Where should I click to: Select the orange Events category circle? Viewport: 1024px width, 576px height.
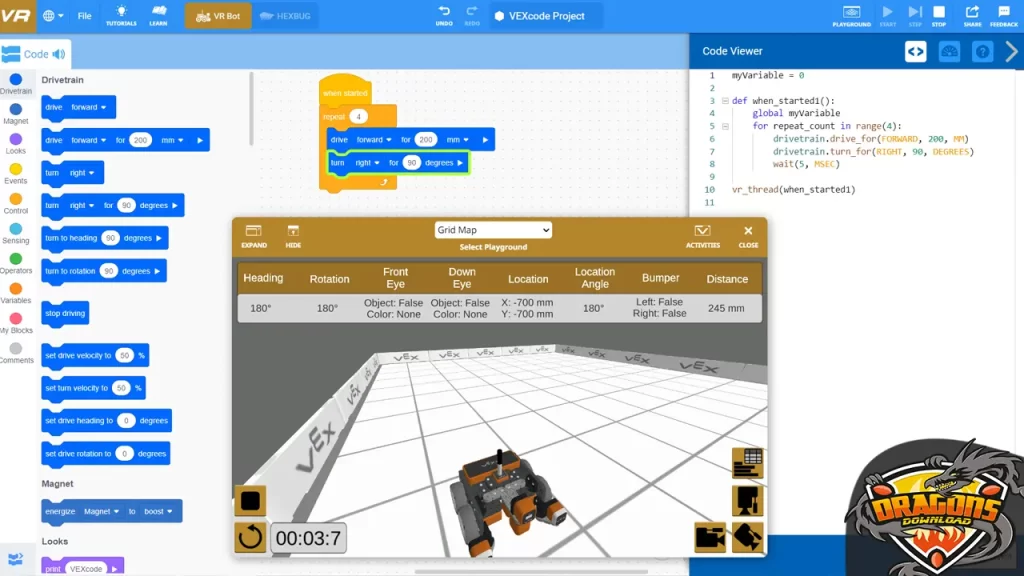point(16,170)
